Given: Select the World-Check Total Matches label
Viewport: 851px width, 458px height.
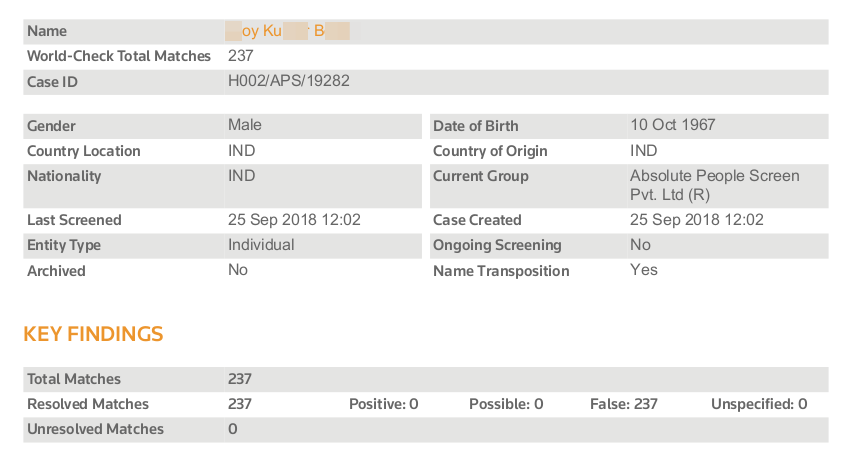Looking at the screenshot, I should [118, 56].
